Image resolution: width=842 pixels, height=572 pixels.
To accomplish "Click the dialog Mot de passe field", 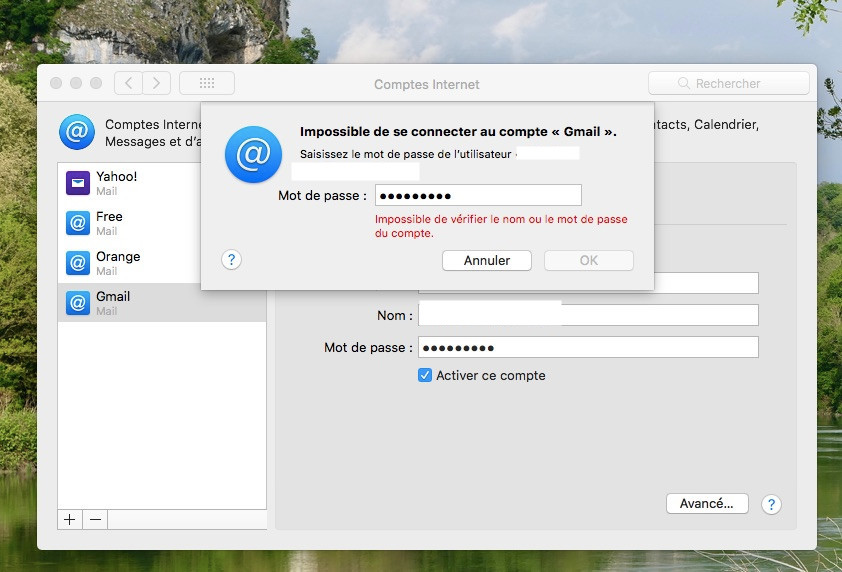I will (478, 195).
